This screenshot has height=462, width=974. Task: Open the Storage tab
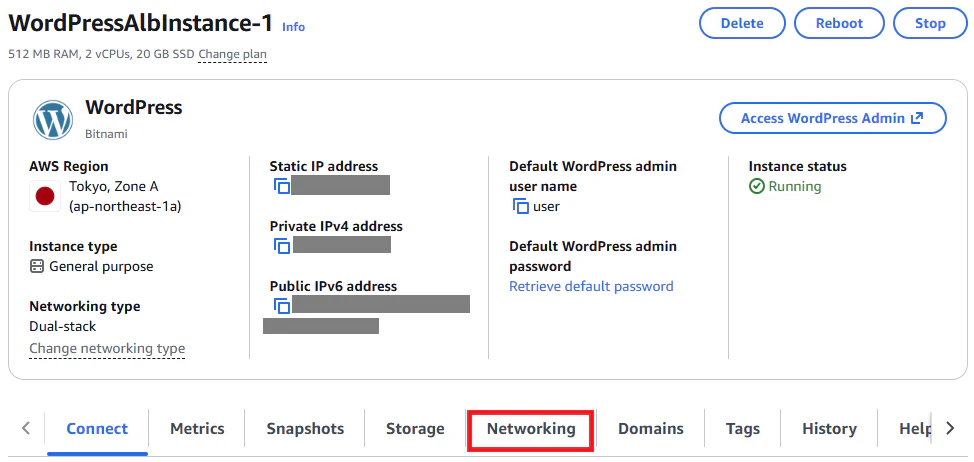pos(415,428)
